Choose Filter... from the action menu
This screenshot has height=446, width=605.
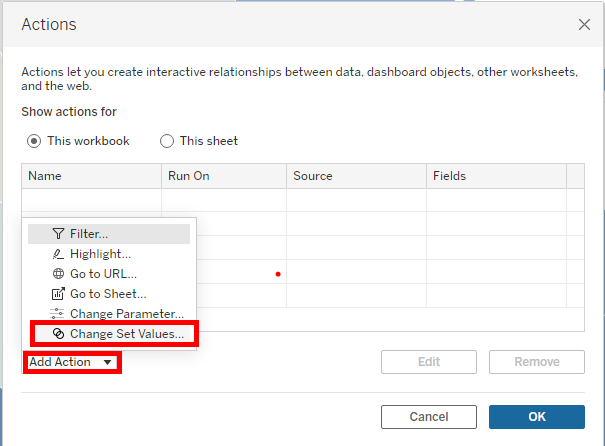pyautogui.click(x=109, y=234)
